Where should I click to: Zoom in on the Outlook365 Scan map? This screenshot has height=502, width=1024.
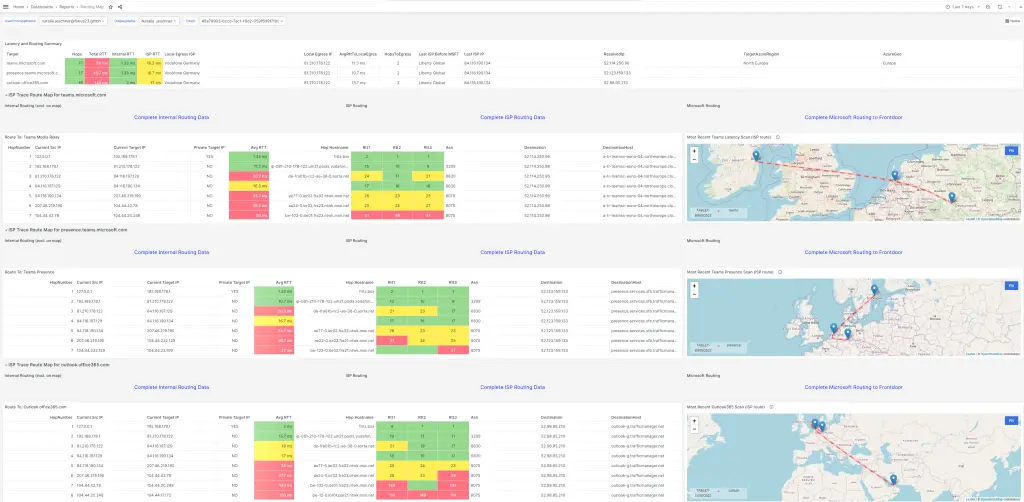[694, 421]
